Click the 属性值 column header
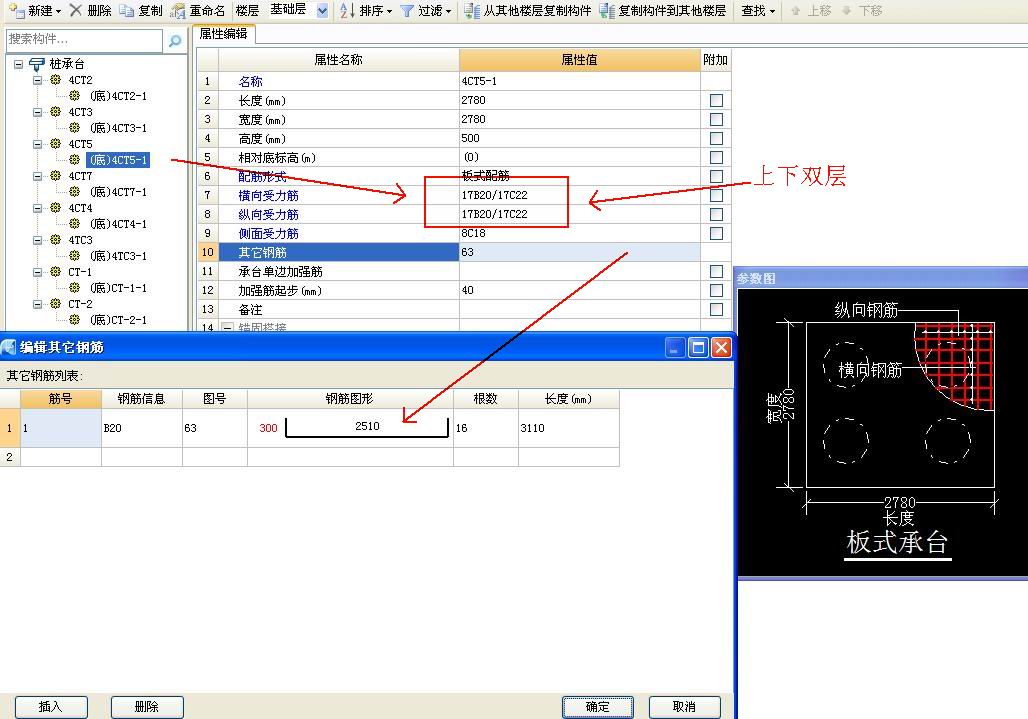 tap(580, 60)
